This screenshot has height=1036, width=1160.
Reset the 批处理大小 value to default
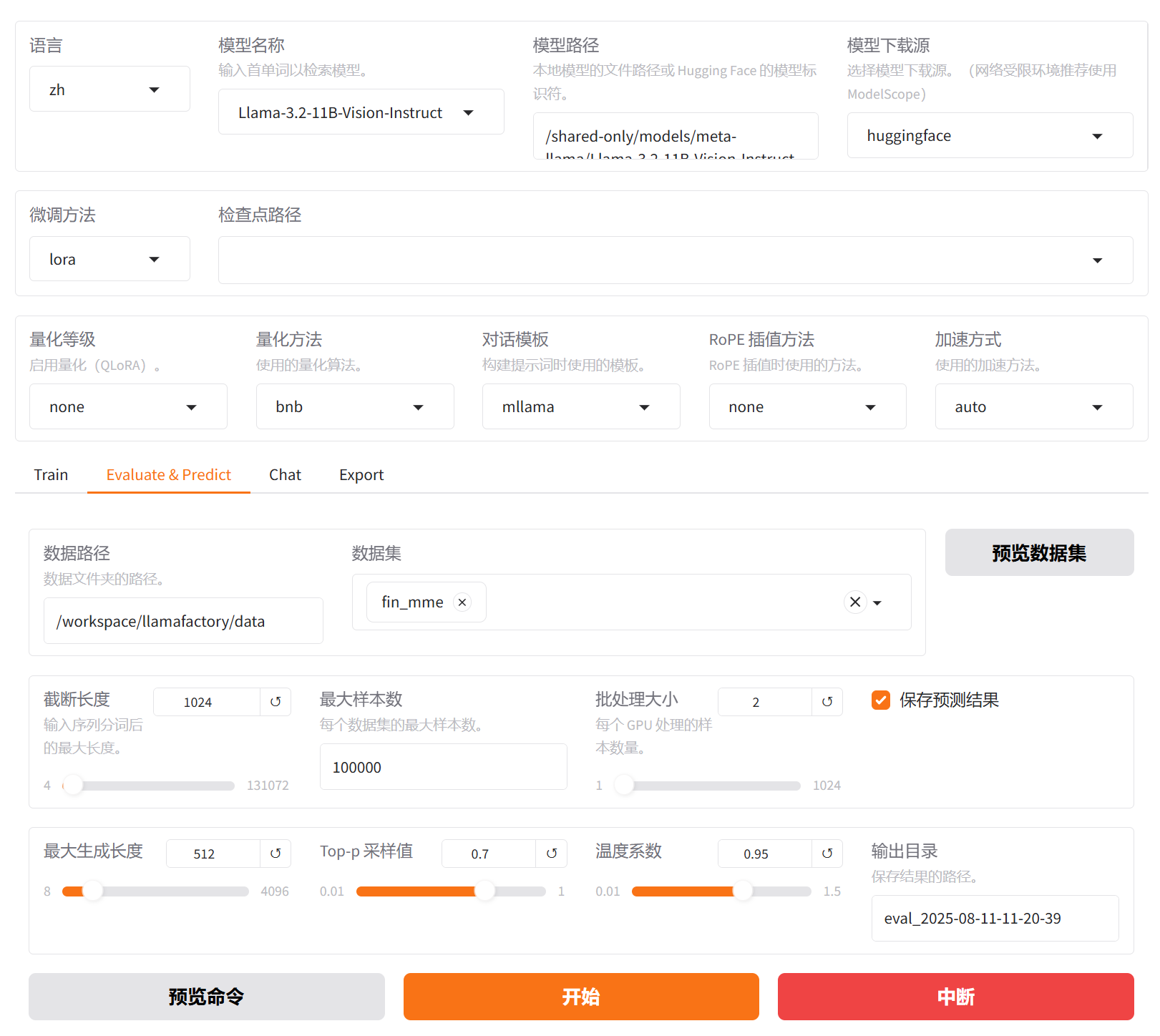tap(827, 702)
